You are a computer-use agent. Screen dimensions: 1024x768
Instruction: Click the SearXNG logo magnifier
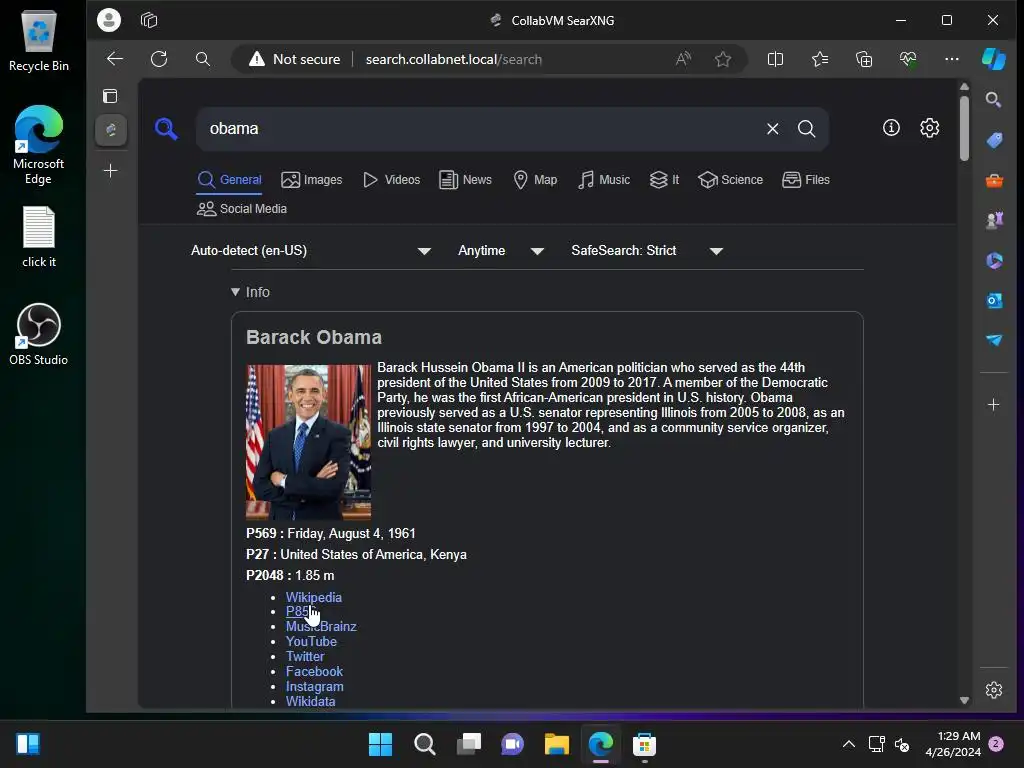click(166, 128)
